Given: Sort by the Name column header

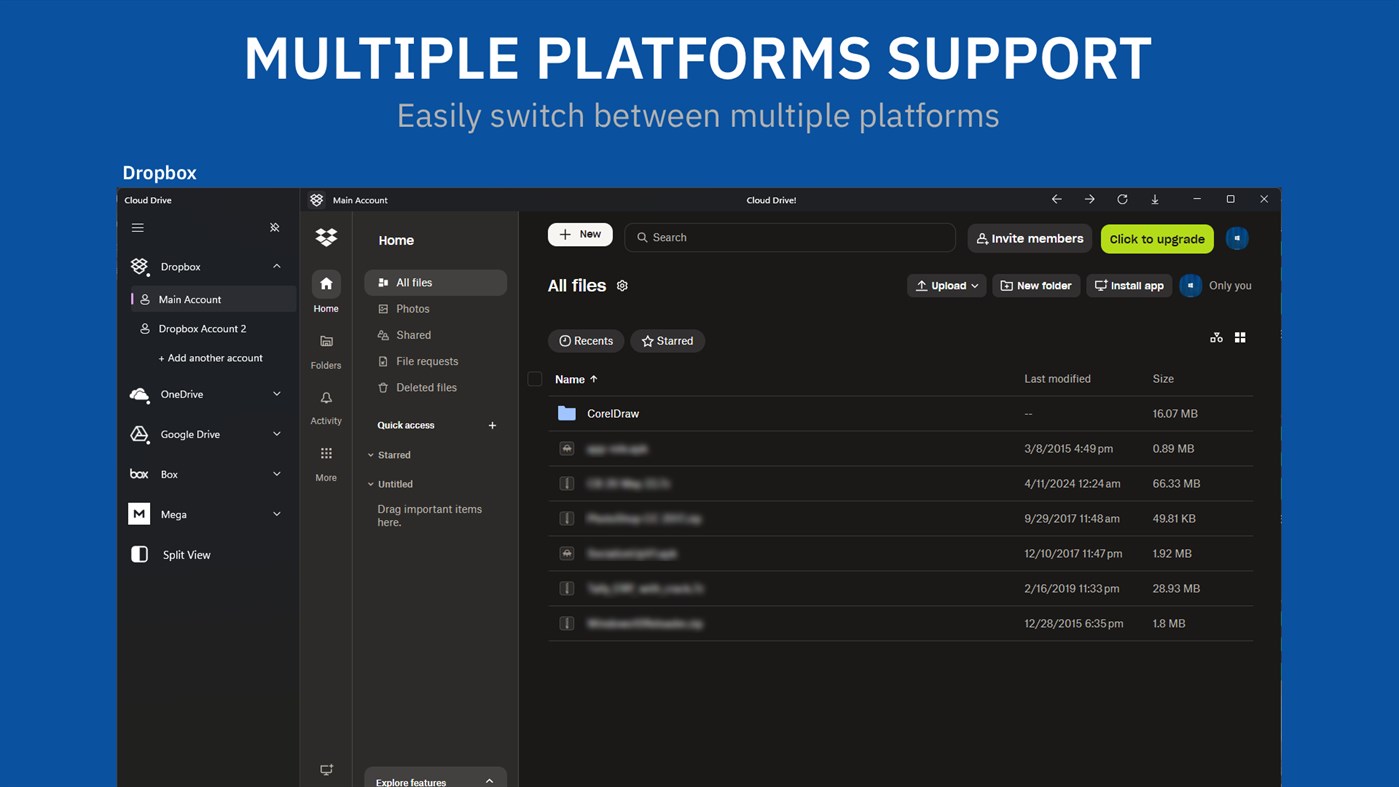Looking at the screenshot, I should pyautogui.click(x=576, y=379).
